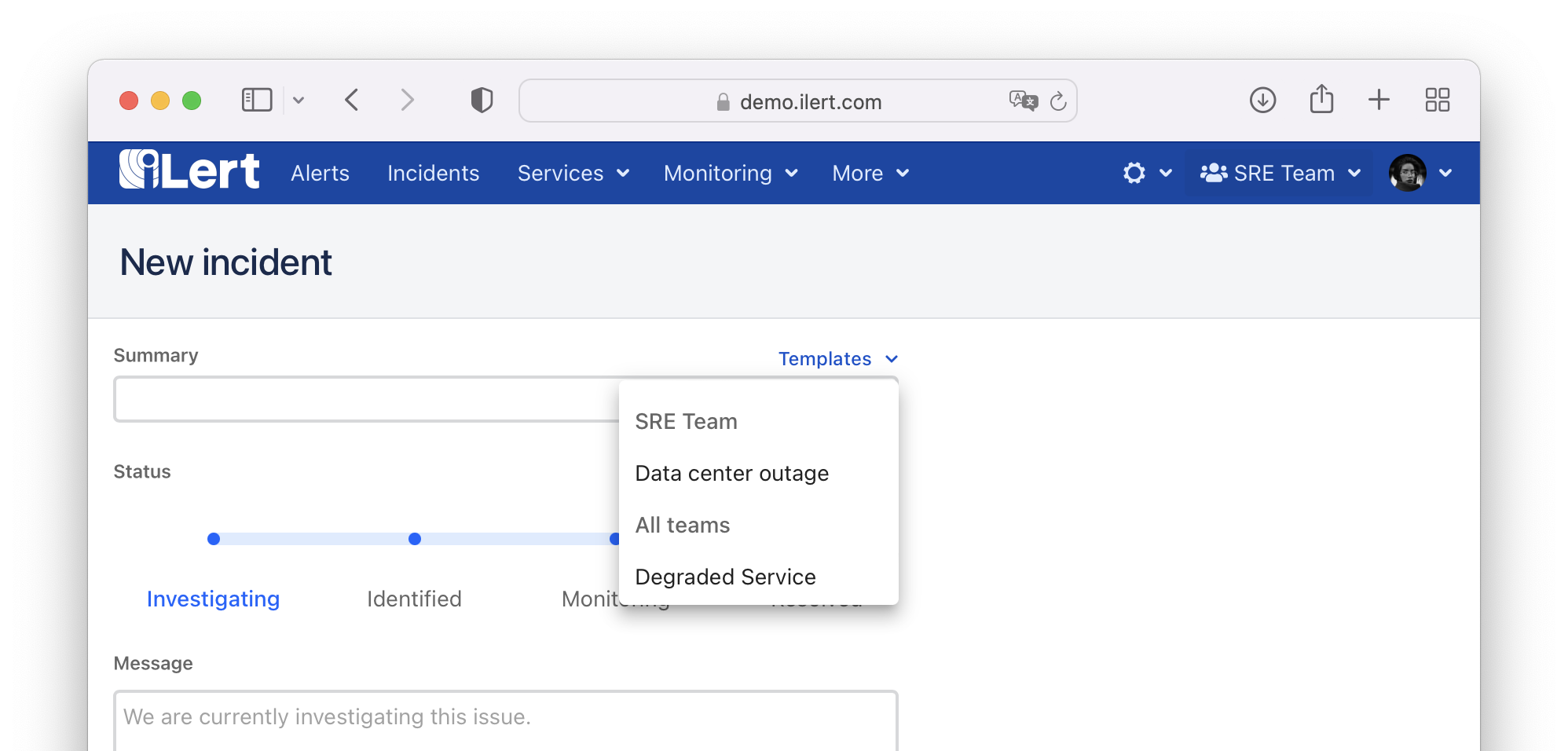Open the settings gear in the top bar
Image resolution: width=1568 pixels, height=751 pixels.
pyautogui.click(x=1134, y=173)
